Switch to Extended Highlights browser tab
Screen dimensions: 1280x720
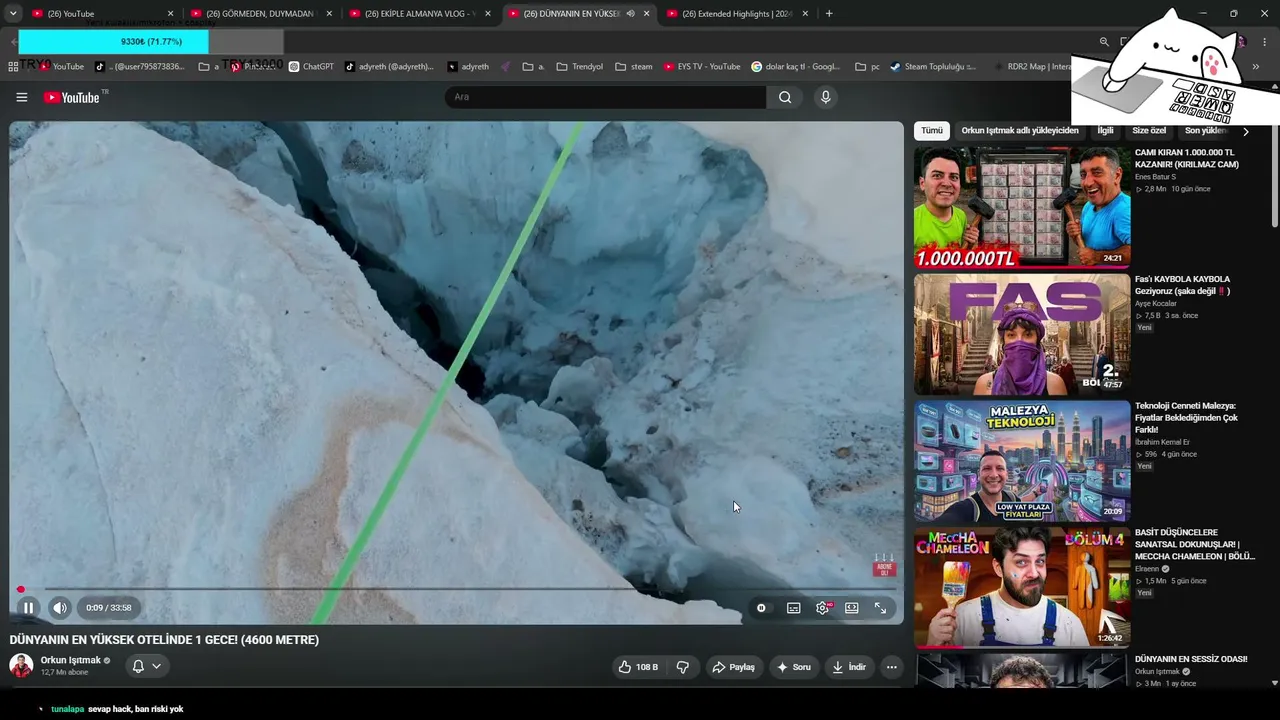coord(737,14)
